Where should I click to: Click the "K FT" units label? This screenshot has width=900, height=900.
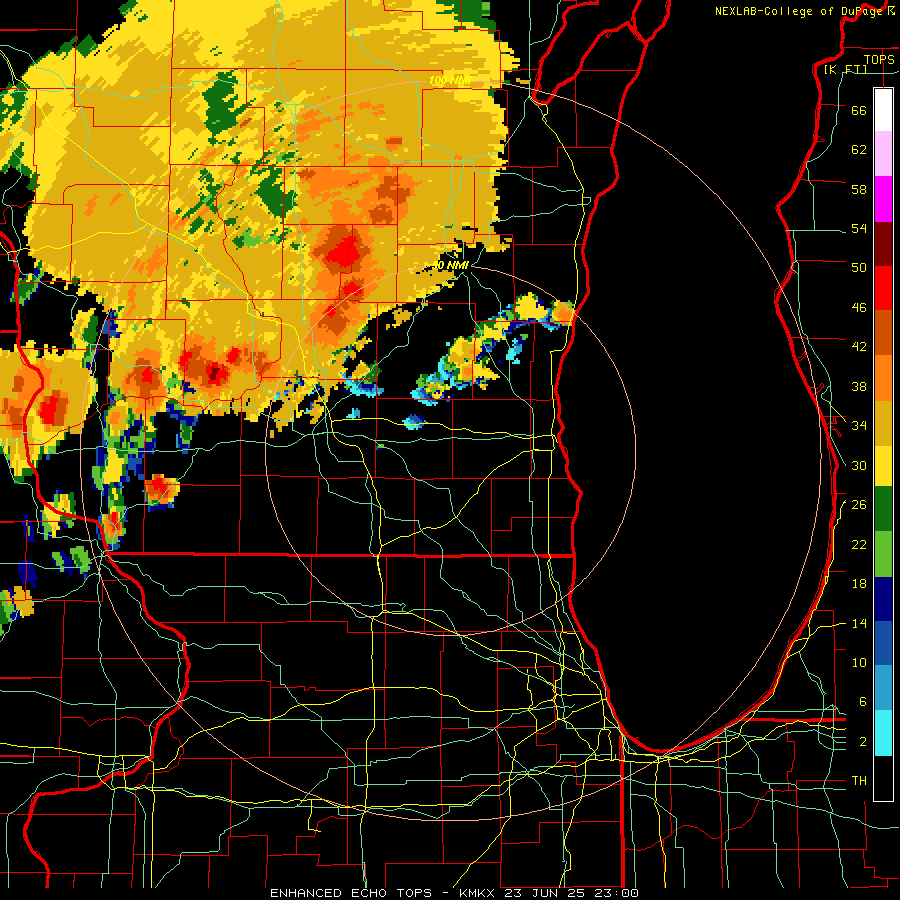point(846,70)
